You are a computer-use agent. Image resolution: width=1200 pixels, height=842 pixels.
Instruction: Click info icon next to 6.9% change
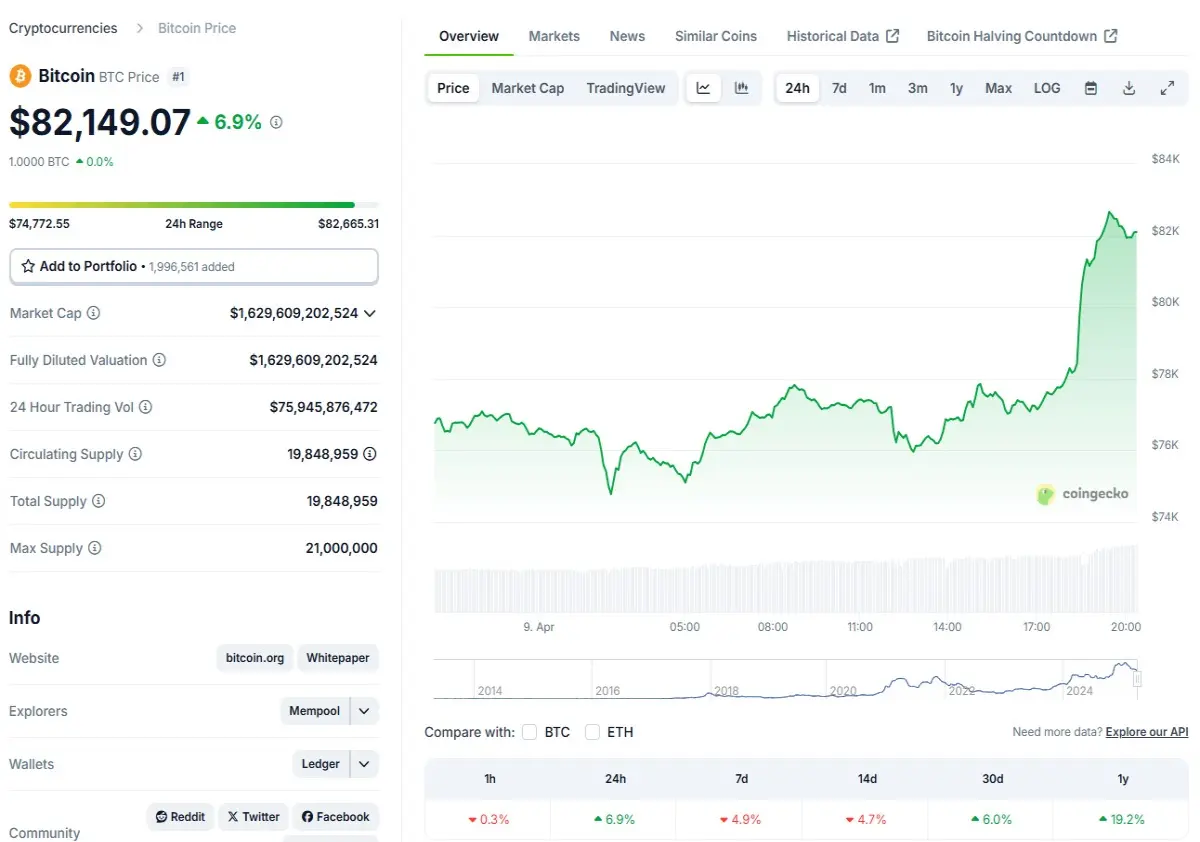point(276,122)
